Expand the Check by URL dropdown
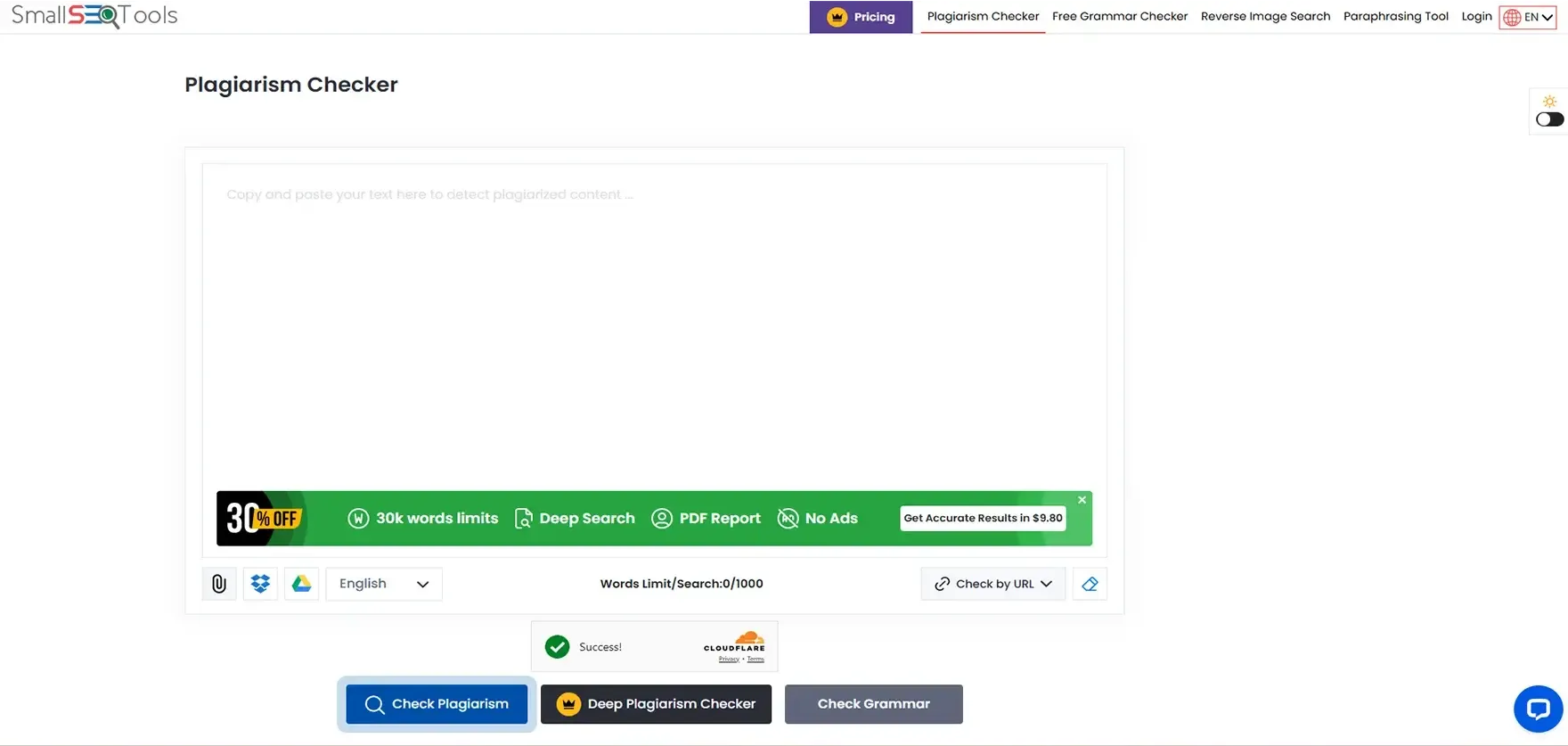 click(x=992, y=584)
